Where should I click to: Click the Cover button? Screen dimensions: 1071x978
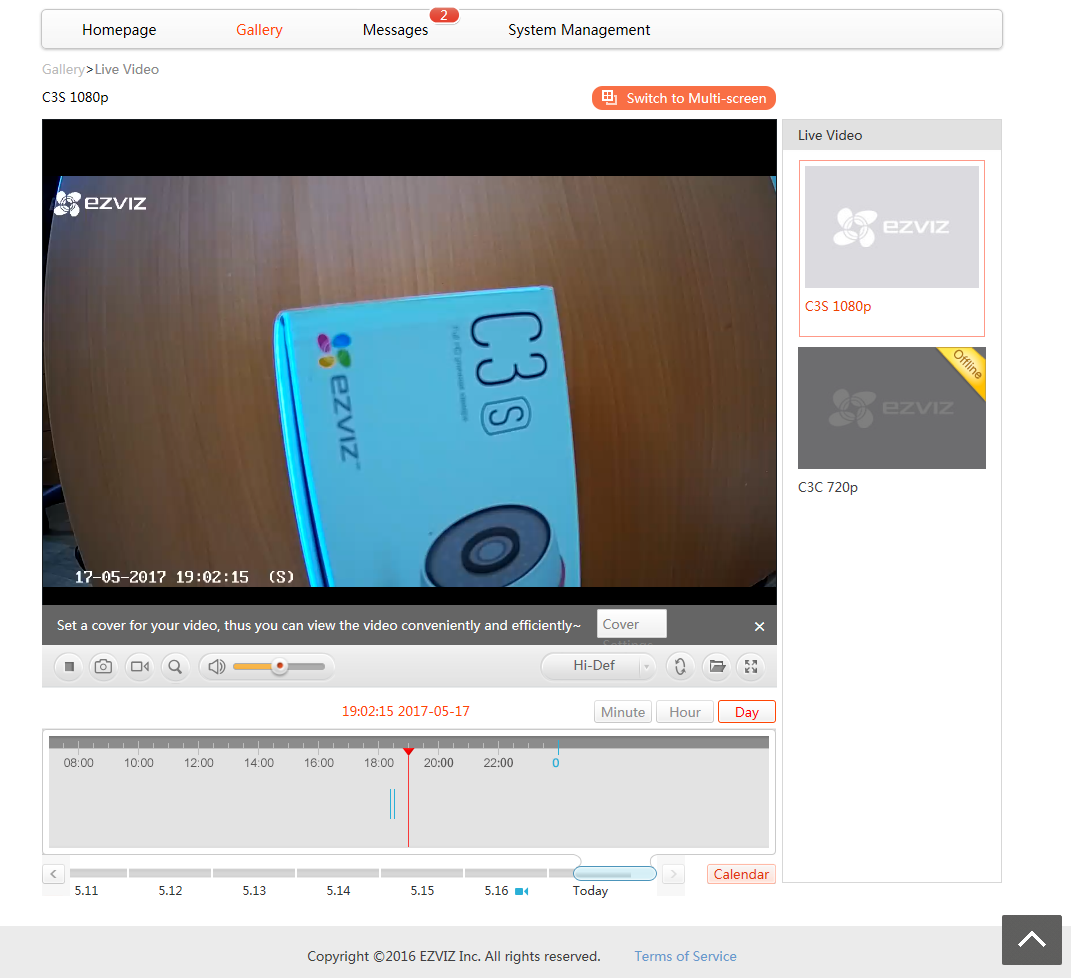(631, 624)
